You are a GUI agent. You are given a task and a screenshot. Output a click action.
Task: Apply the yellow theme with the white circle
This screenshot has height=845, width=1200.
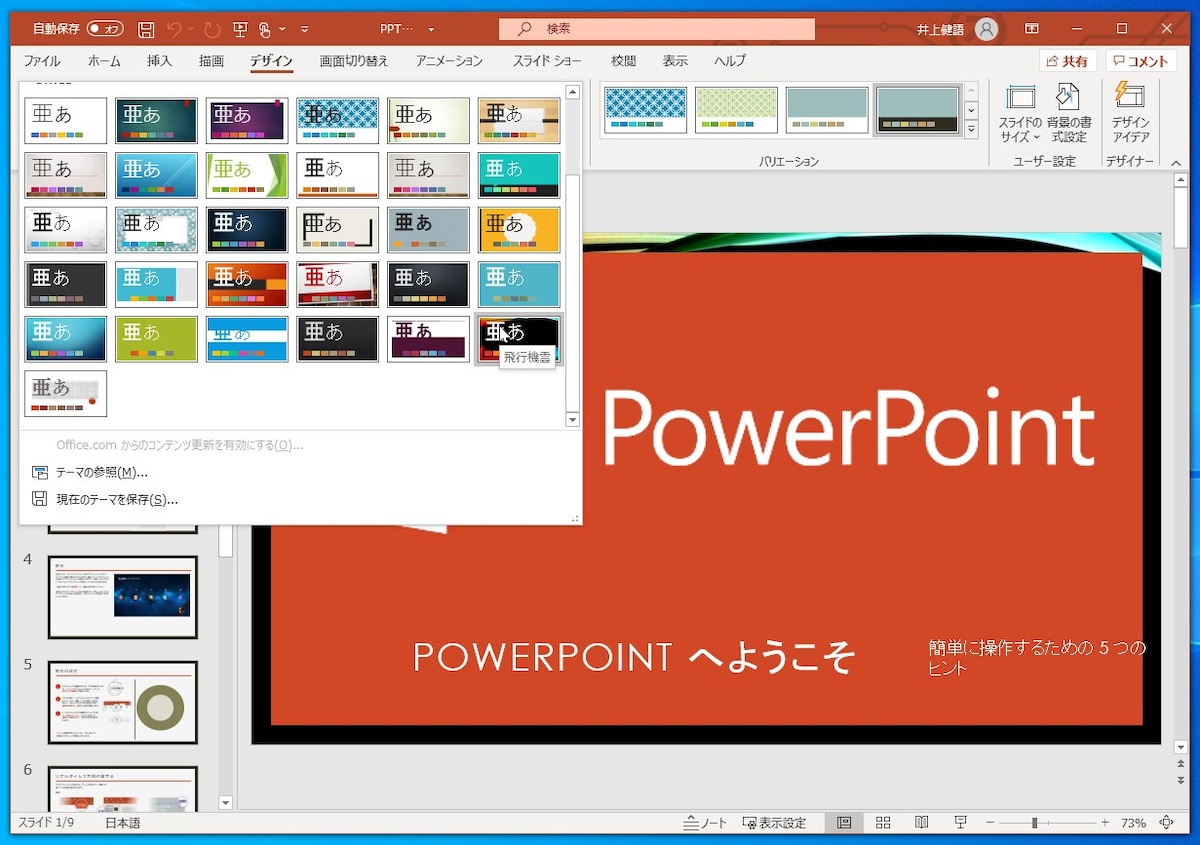519,230
